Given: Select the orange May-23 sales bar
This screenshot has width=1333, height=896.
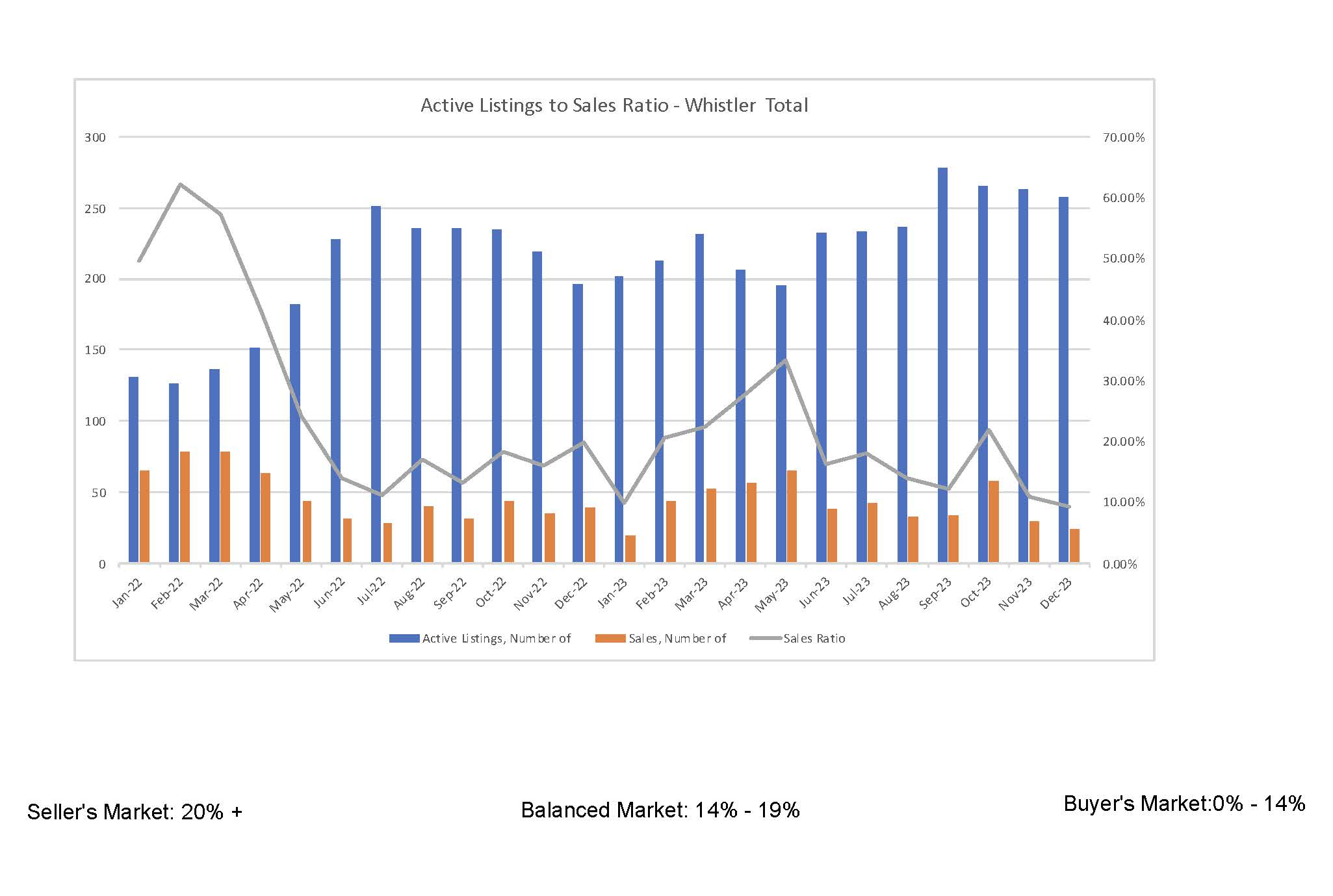Looking at the screenshot, I should point(792,517).
